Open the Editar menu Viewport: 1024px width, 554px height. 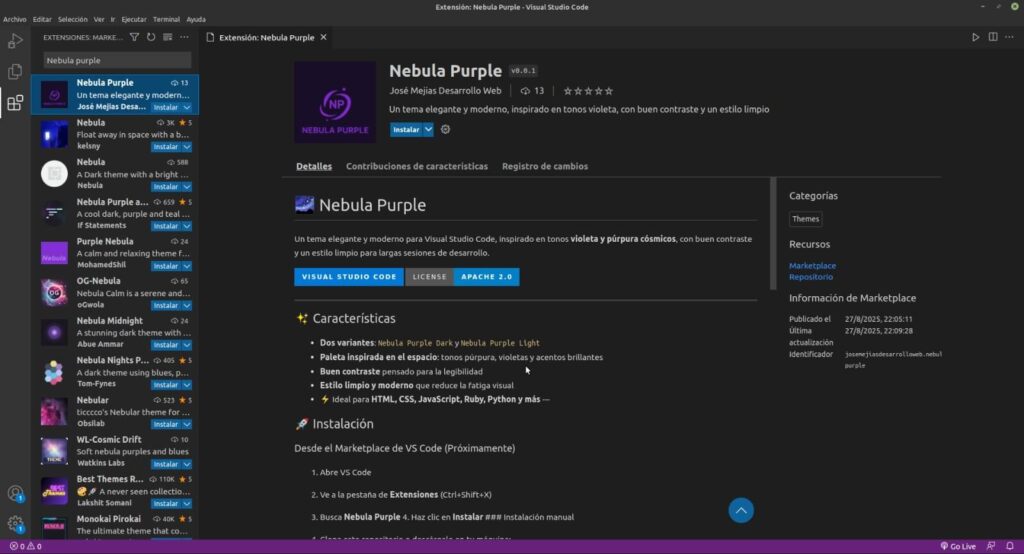(42, 20)
